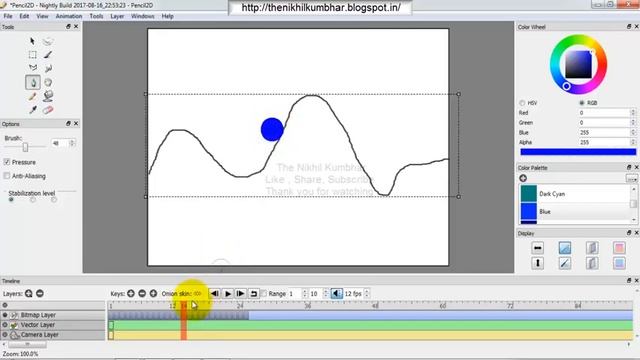Screen dimensions: 640x360
Task: Adjust the Brush size spinner arrows
Action: (x=72, y=143)
